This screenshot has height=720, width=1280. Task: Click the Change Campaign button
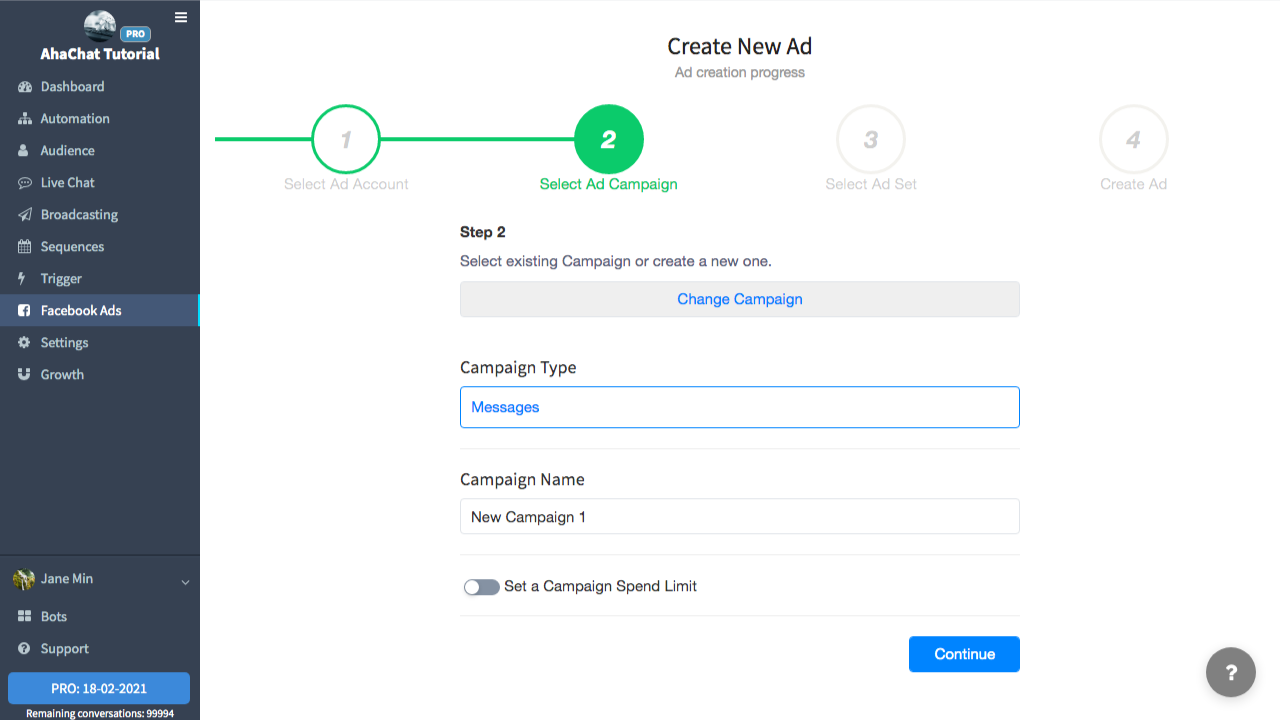coord(739,299)
